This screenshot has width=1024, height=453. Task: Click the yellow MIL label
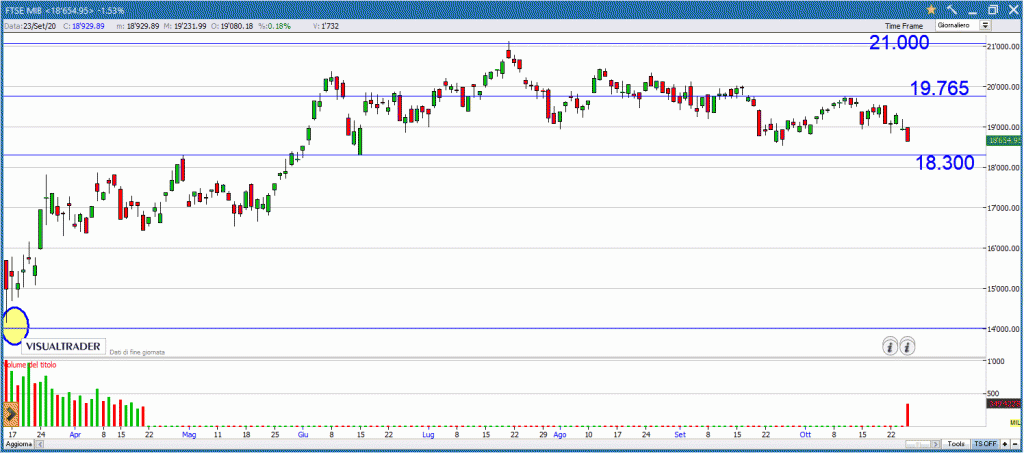[x=1014, y=423]
